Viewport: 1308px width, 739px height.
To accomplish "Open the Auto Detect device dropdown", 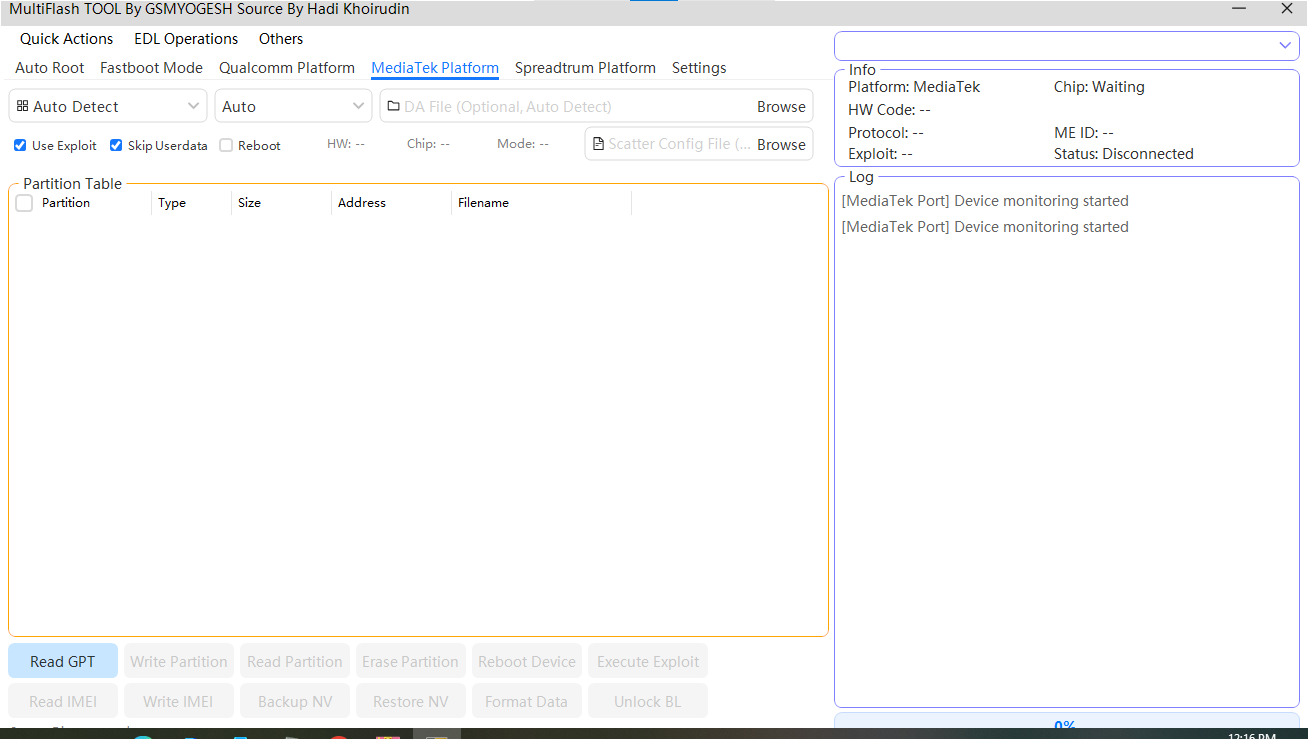I will click(x=192, y=106).
